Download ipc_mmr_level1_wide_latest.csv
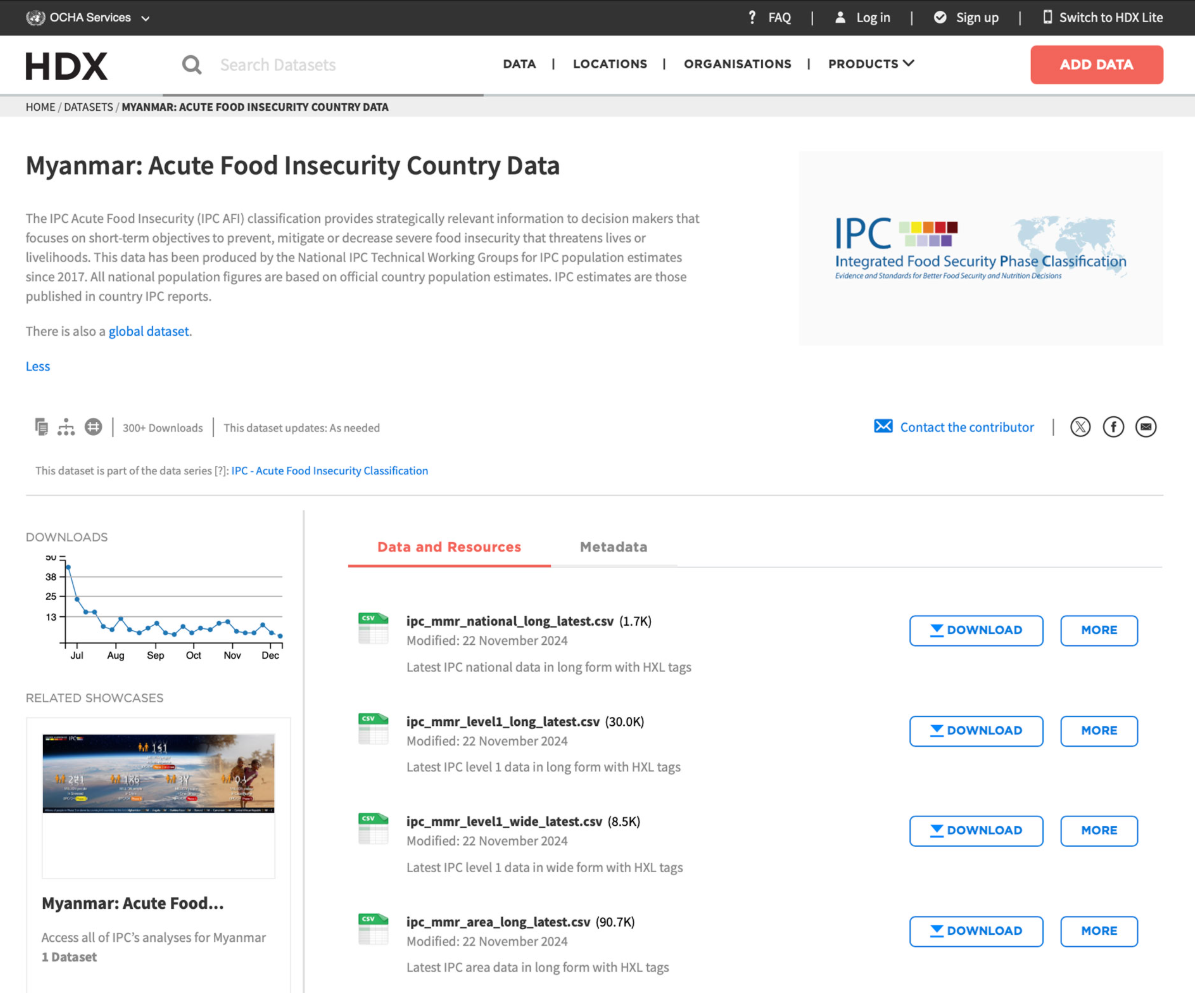 975,831
